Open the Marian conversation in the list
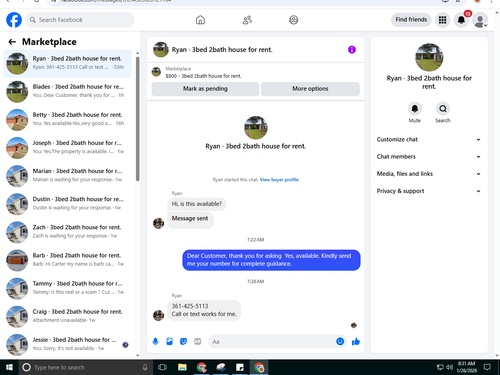Screen dimensions: 500x375 [67, 176]
